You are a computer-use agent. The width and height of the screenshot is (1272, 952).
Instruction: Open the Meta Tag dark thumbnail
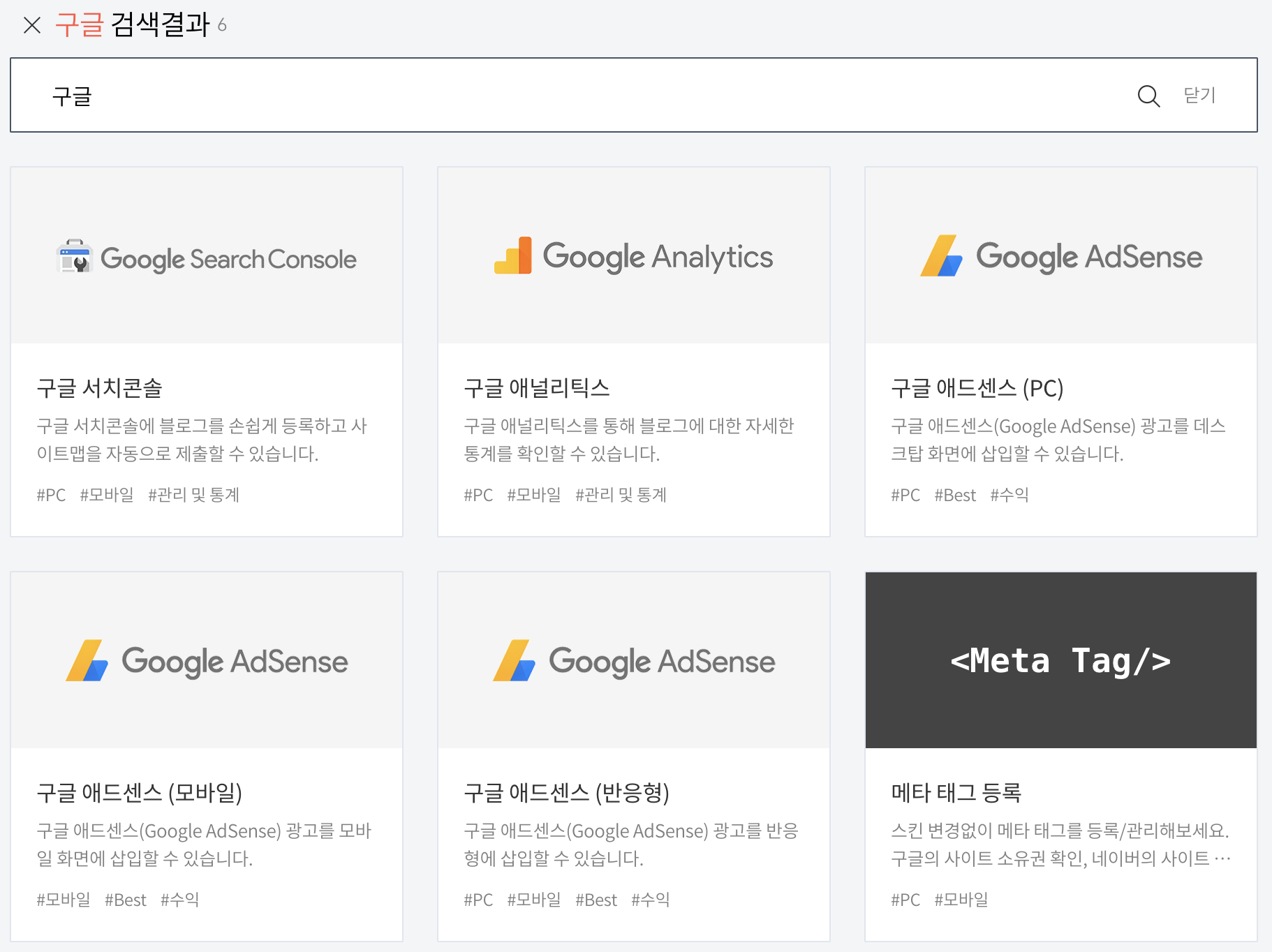coord(1061,660)
